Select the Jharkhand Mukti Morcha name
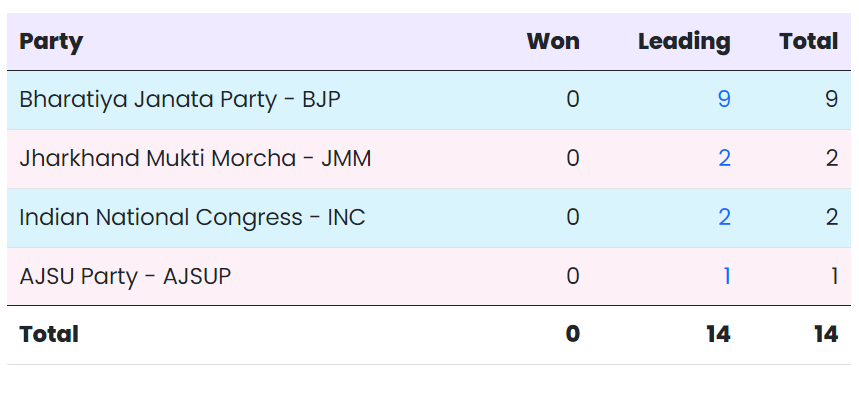This screenshot has width=859, height=406. [195, 159]
